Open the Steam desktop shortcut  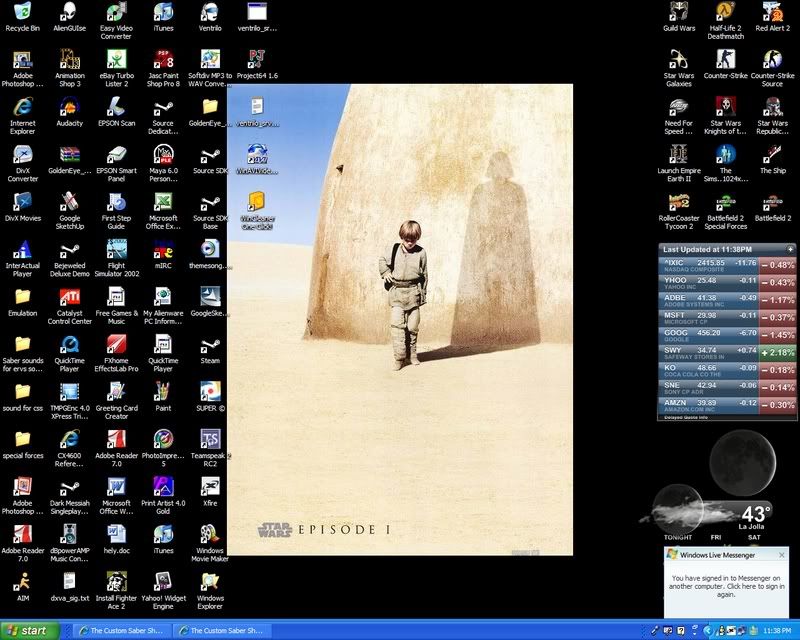[x=210, y=344]
